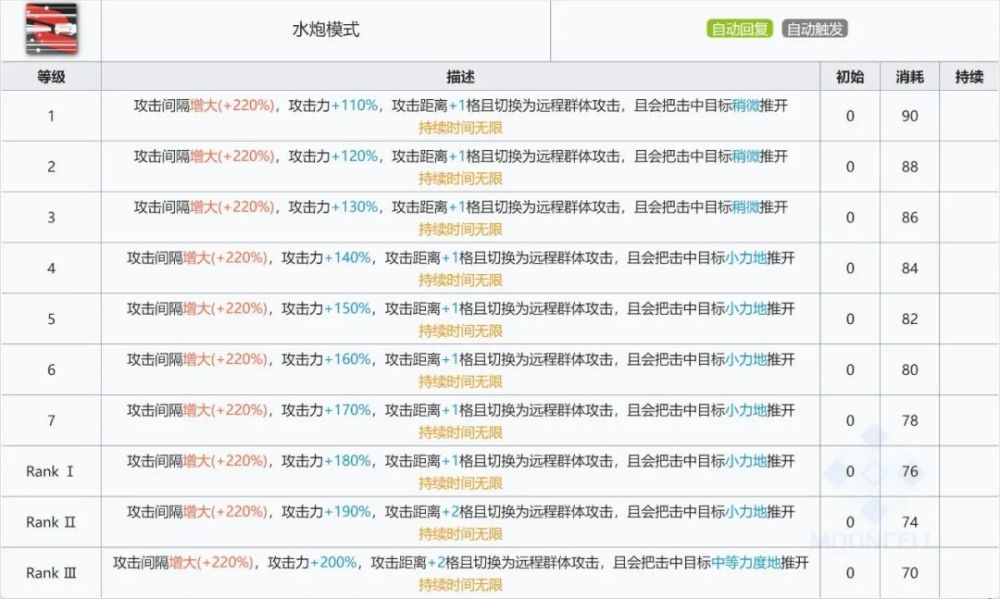
Task: Click the 小力地 link in level 7 description
Action: (746, 410)
